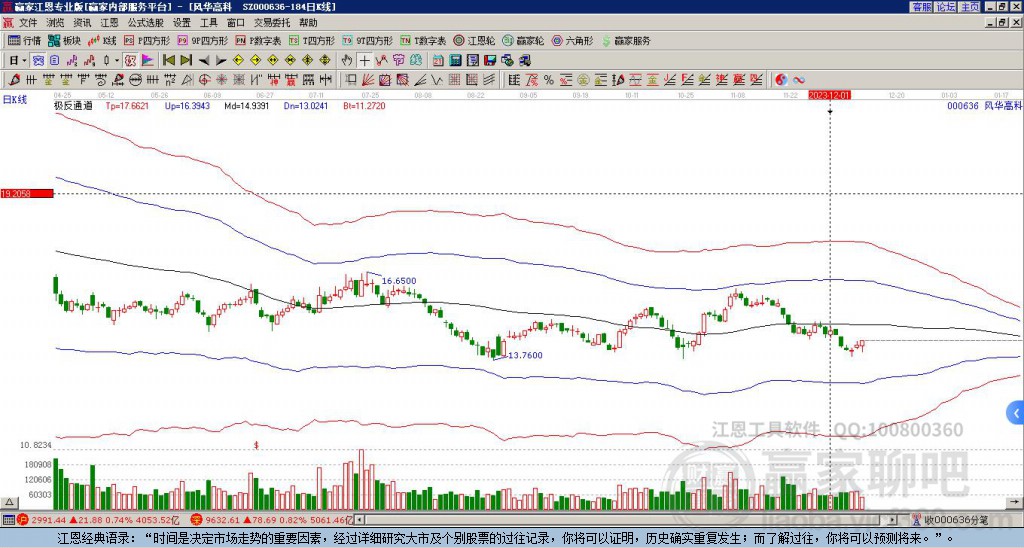1024x548 pixels.
Task: Toggle the crosshair cursor tool
Action: 364,61
